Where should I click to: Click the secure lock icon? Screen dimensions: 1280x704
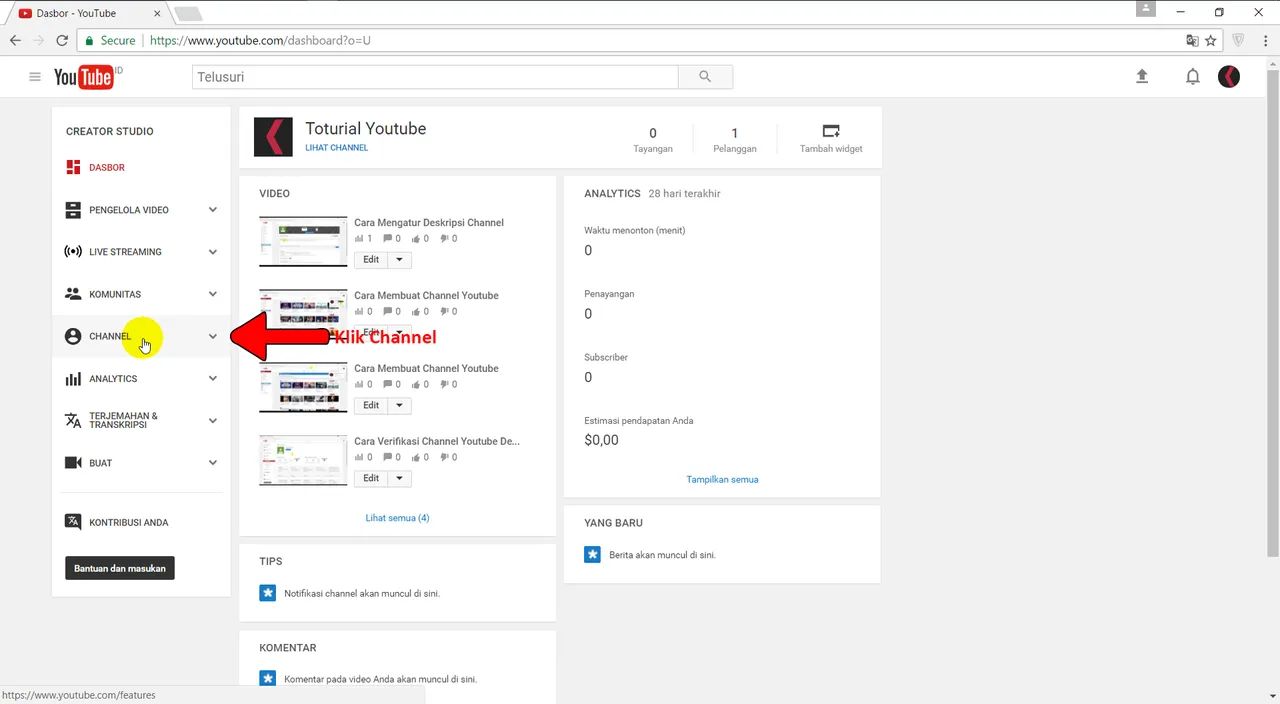tap(89, 41)
